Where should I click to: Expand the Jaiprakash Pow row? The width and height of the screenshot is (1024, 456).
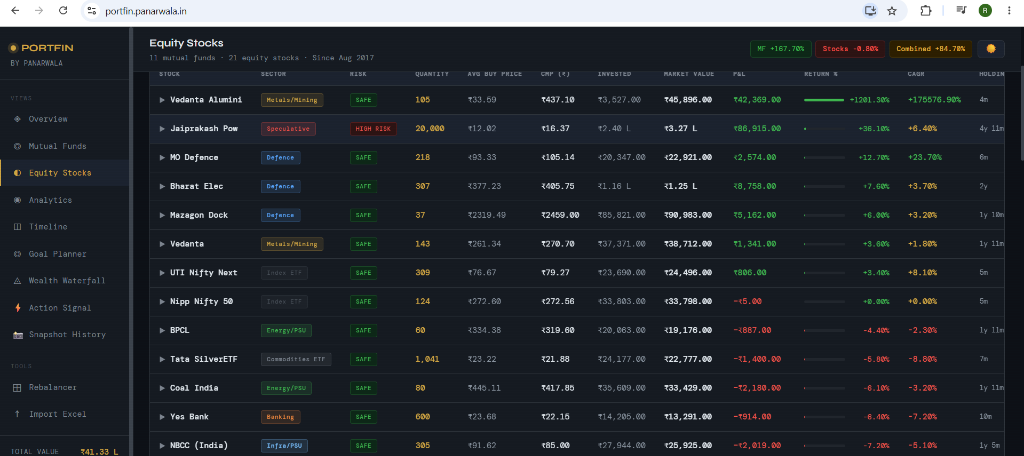tap(163, 129)
